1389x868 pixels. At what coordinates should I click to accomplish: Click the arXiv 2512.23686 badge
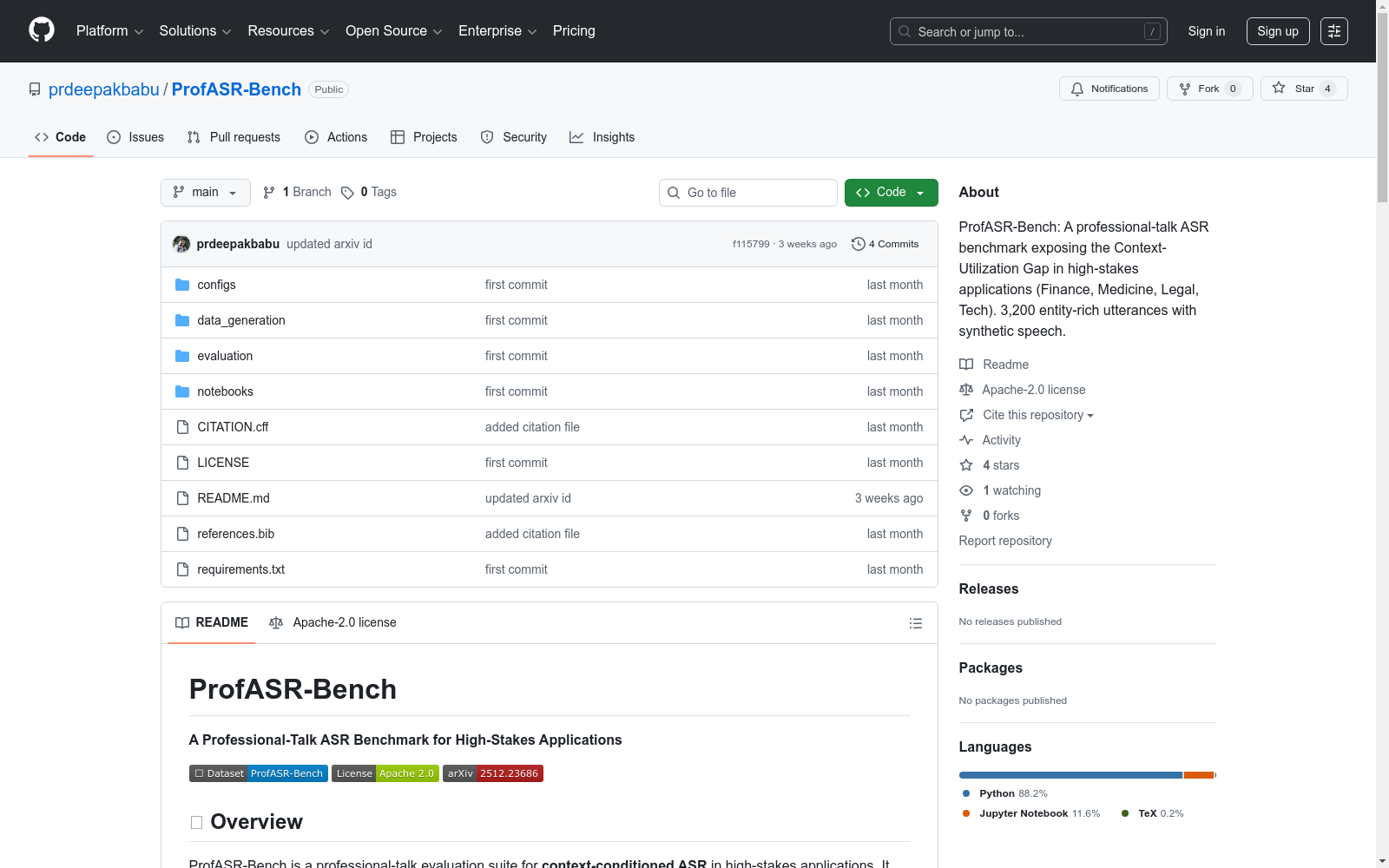[493, 773]
